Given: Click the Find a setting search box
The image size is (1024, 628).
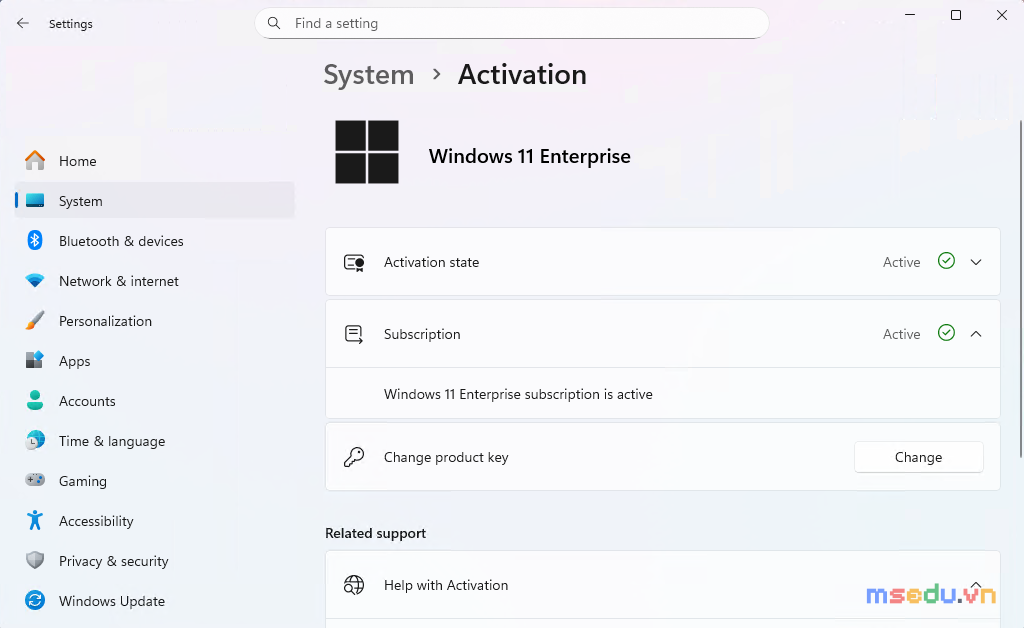Looking at the screenshot, I should point(512,24).
